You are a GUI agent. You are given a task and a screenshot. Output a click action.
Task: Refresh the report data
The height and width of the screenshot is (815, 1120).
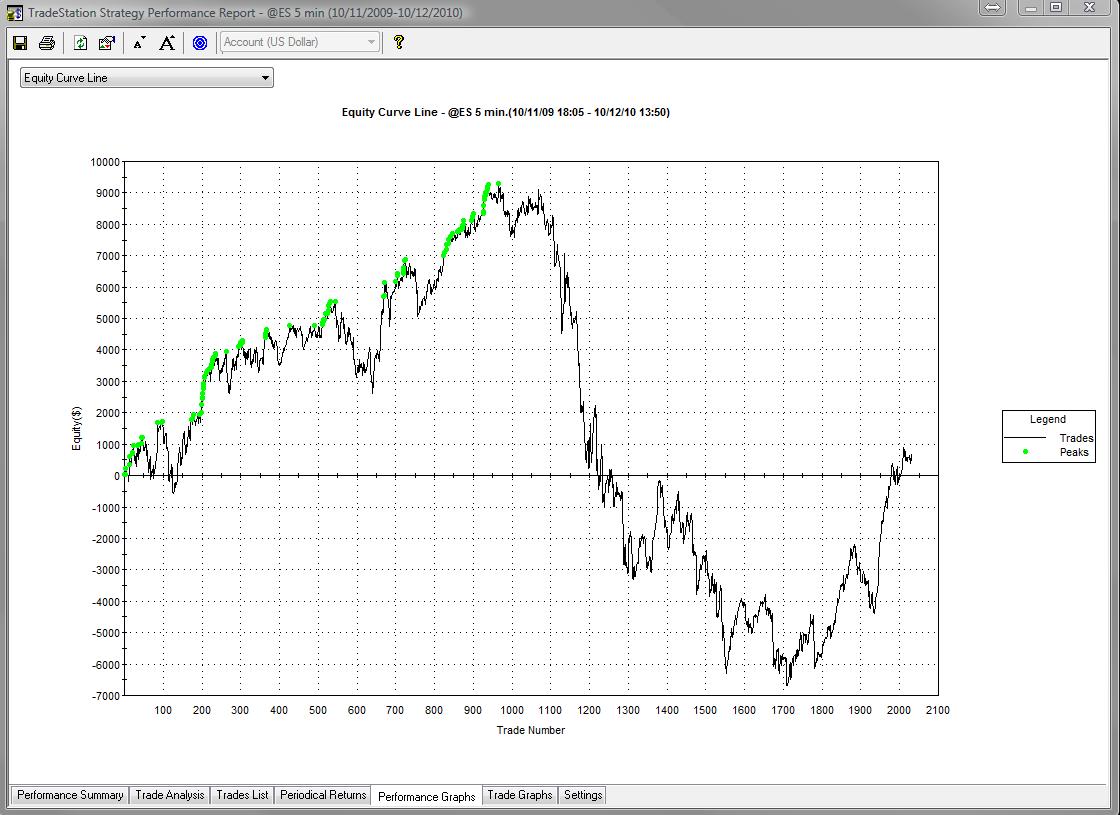click(x=80, y=43)
